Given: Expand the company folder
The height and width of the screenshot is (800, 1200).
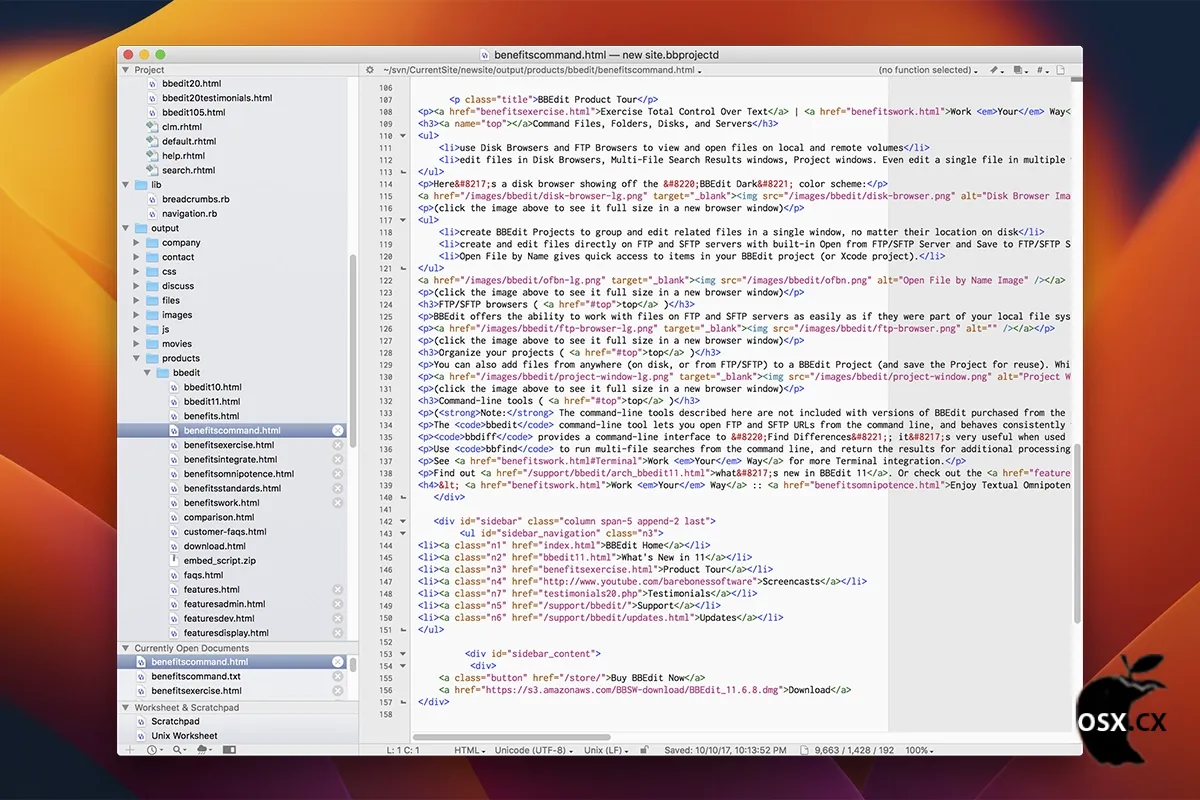Looking at the screenshot, I should click(x=137, y=243).
